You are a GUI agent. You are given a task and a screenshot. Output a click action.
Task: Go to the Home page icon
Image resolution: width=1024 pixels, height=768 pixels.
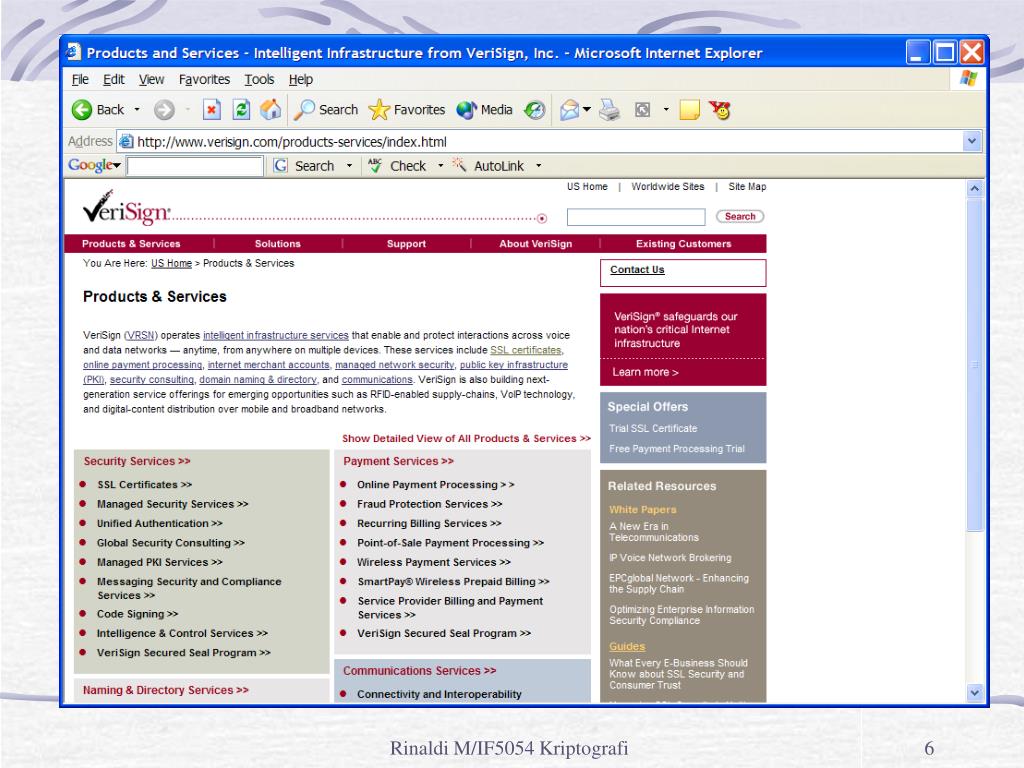(270, 110)
